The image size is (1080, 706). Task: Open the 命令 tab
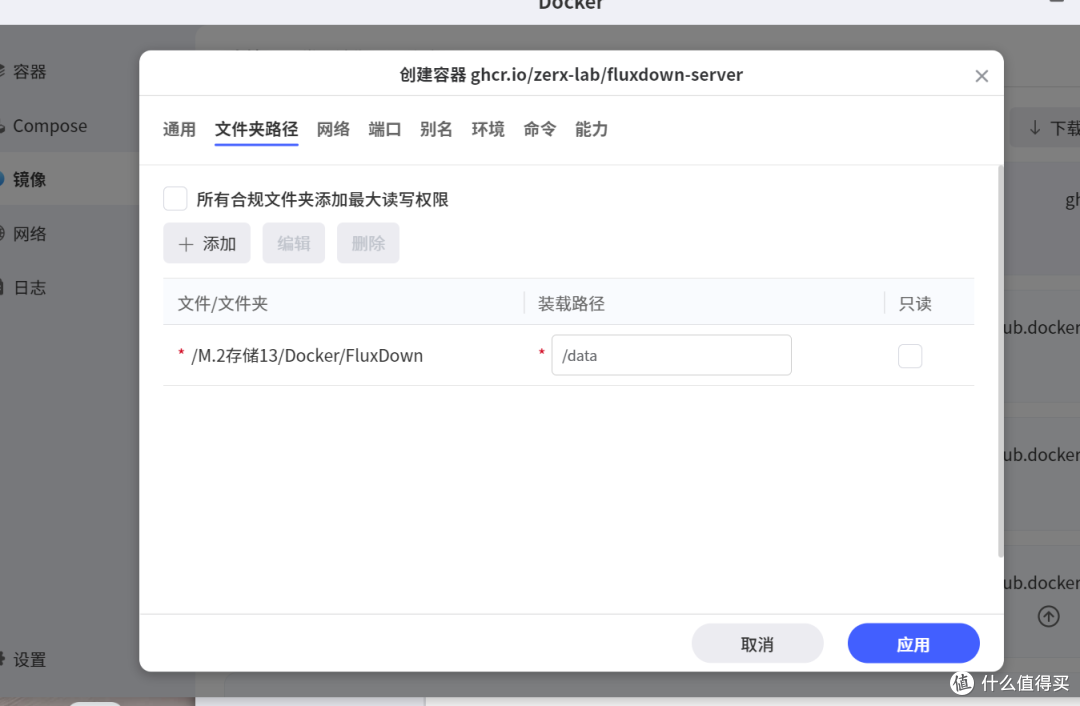click(539, 129)
